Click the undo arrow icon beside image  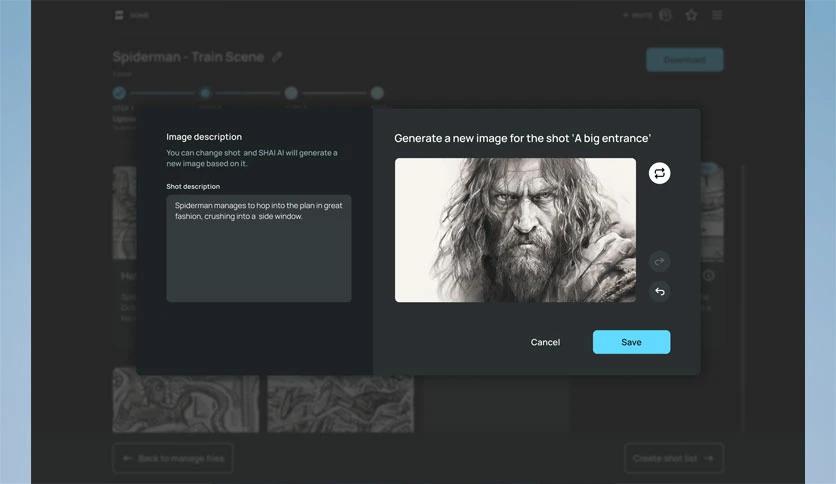click(660, 292)
